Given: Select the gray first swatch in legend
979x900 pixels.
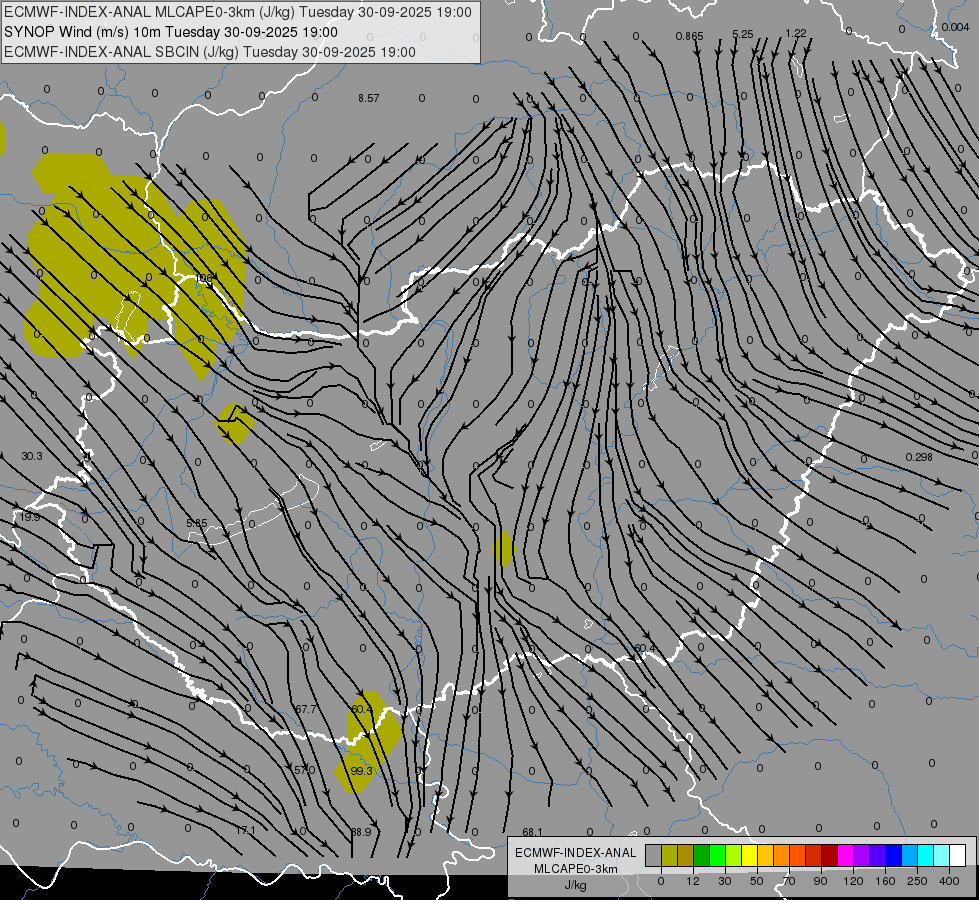Looking at the screenshot, I should pyautogui.click(x=653, y=855).
